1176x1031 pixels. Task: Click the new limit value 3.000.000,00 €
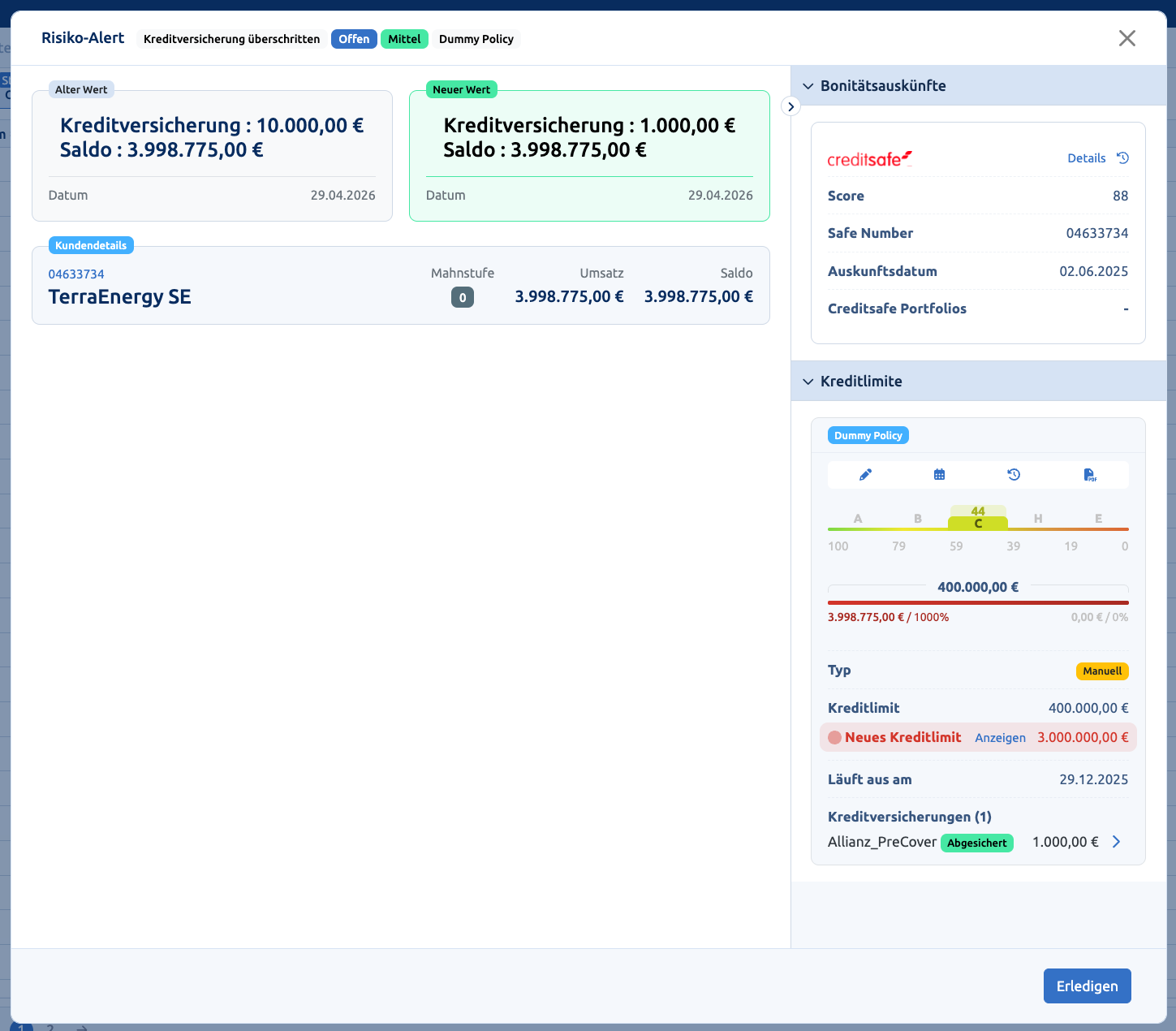1083,738
